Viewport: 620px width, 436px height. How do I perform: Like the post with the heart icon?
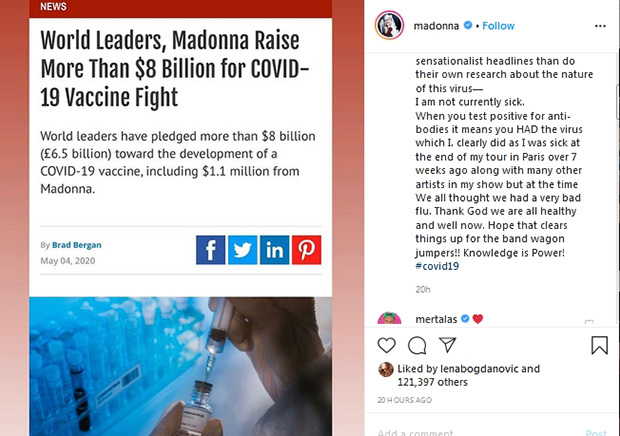[386, 345]
